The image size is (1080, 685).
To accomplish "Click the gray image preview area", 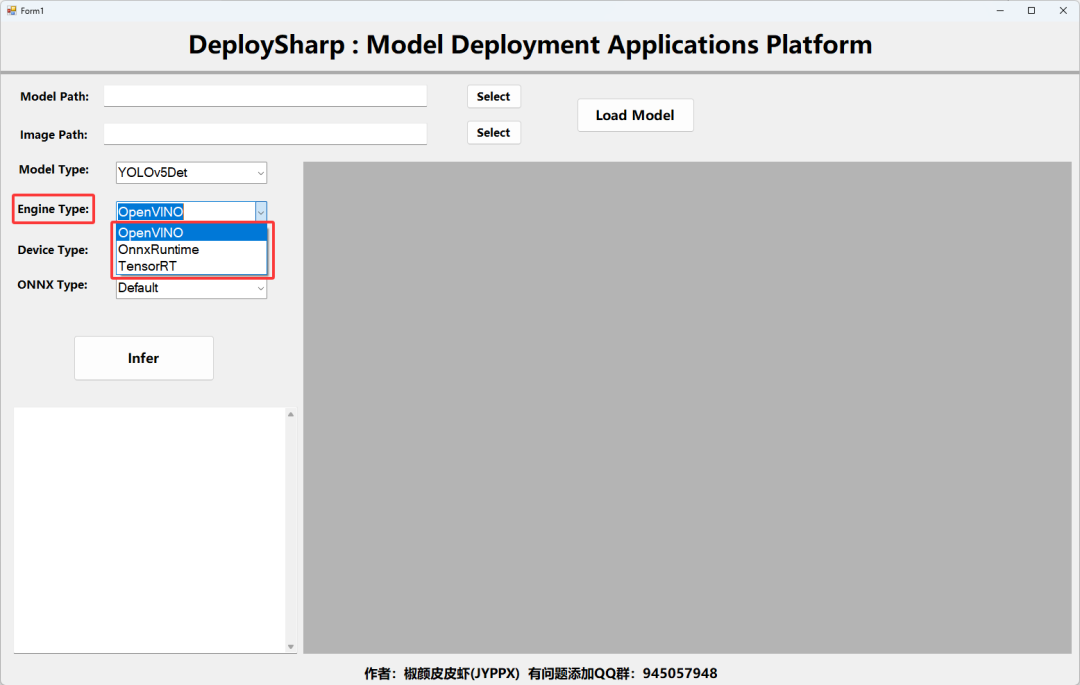I will 687,408.
